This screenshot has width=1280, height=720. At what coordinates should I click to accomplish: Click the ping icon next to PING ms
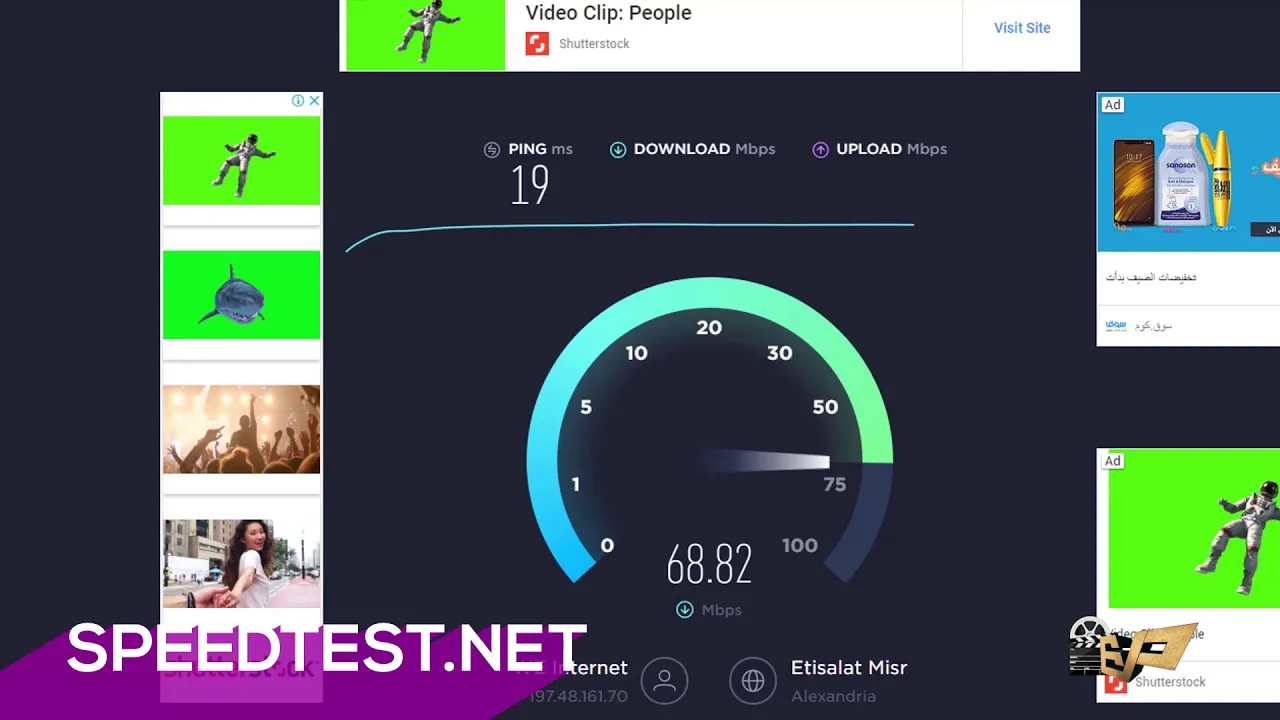coord(492,150)
